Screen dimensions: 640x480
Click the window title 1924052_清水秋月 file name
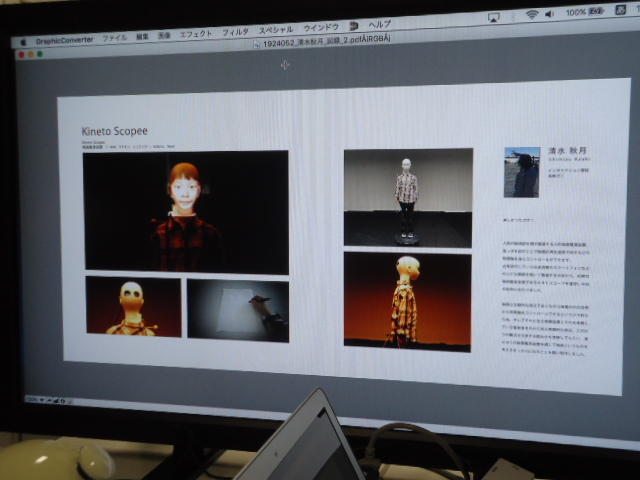327,41
